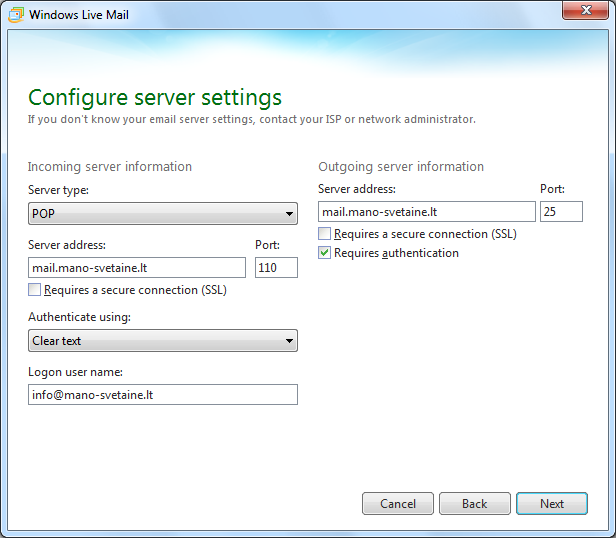The image size is (616, 538).
Task: Go Back to the previous step
Action: (474, 504)
